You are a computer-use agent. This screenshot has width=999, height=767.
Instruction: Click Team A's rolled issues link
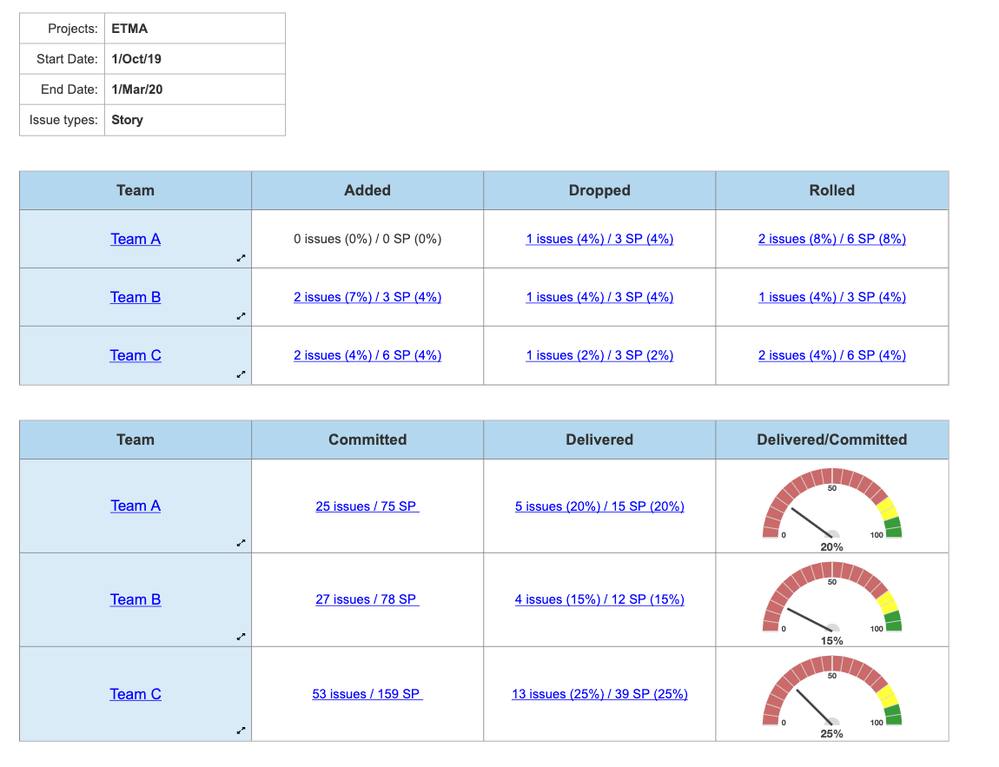click(x=831, y=239)
